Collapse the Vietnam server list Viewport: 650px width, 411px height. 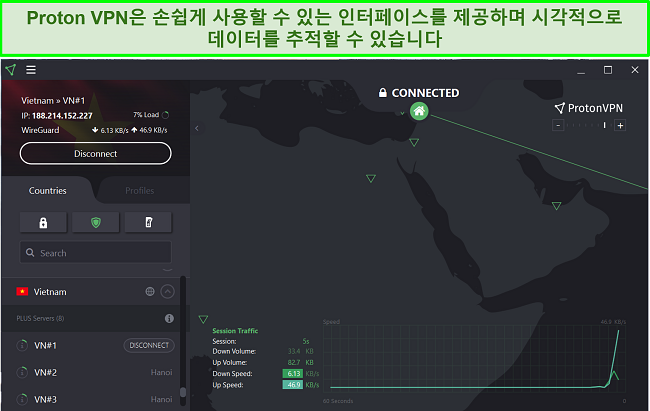click(167, 292)
